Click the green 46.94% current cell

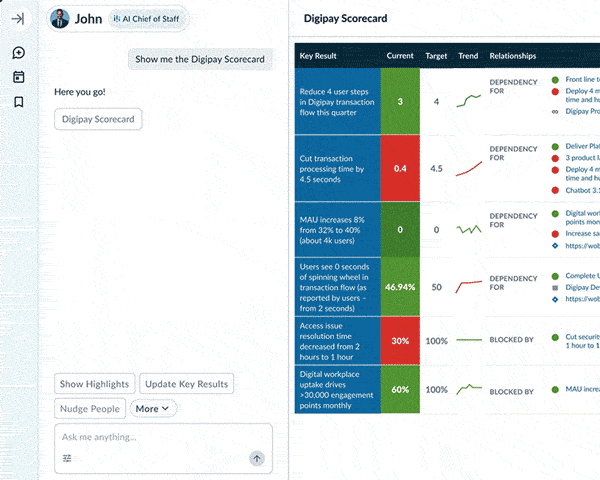click(400, 287)
